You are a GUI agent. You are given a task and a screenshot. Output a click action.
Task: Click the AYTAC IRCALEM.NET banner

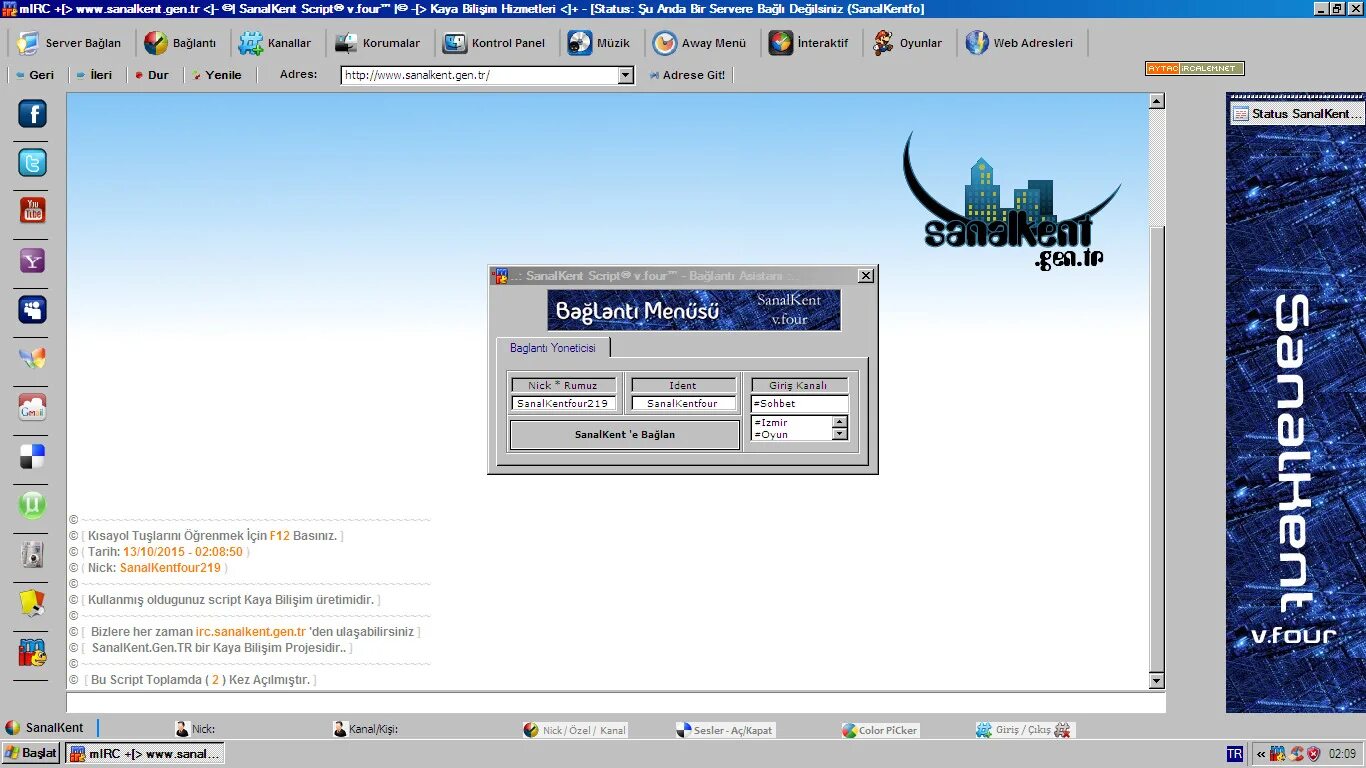click(x=1195, y=69)
